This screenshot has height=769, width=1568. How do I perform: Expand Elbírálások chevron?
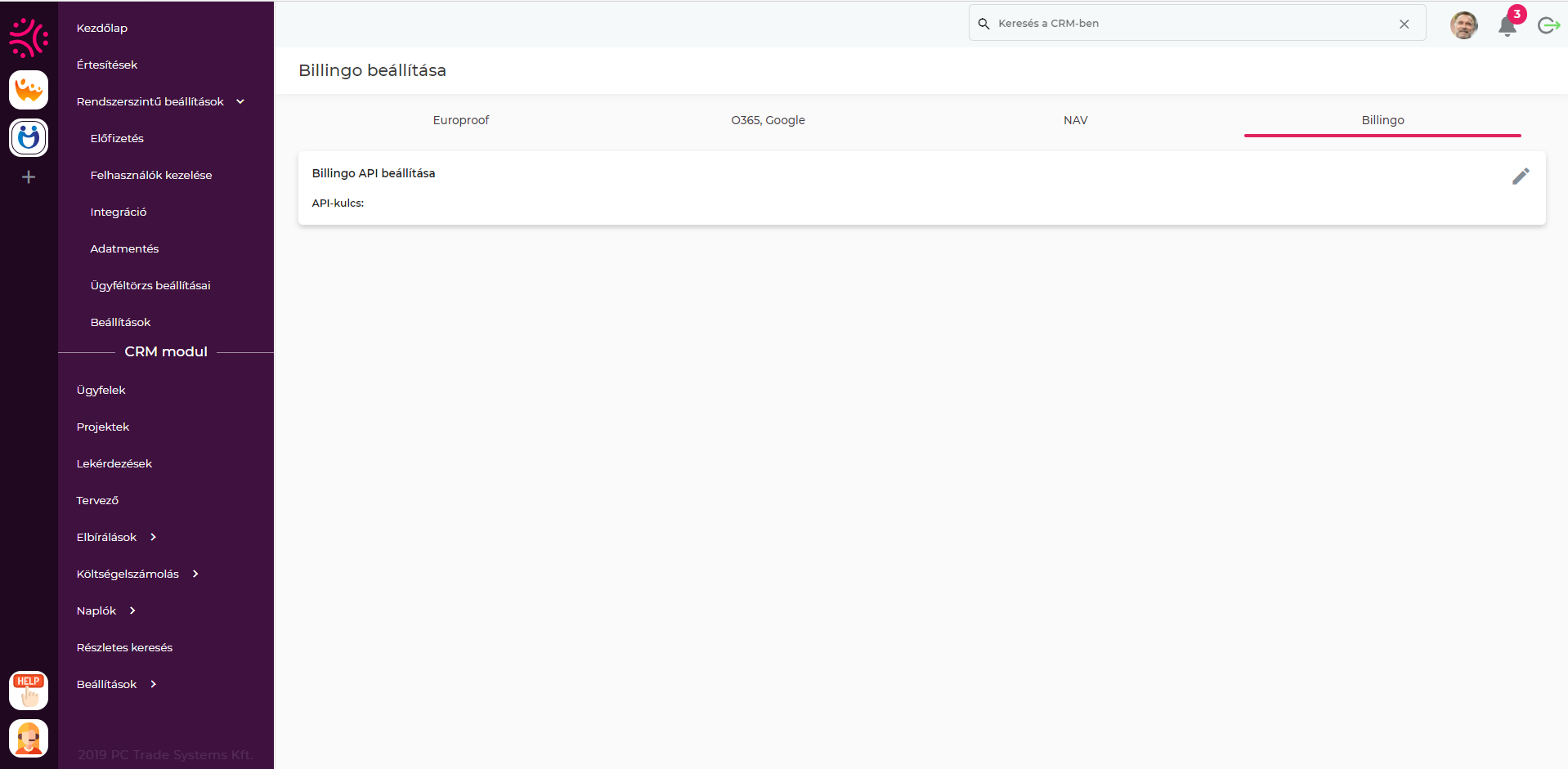coord(153,537)
